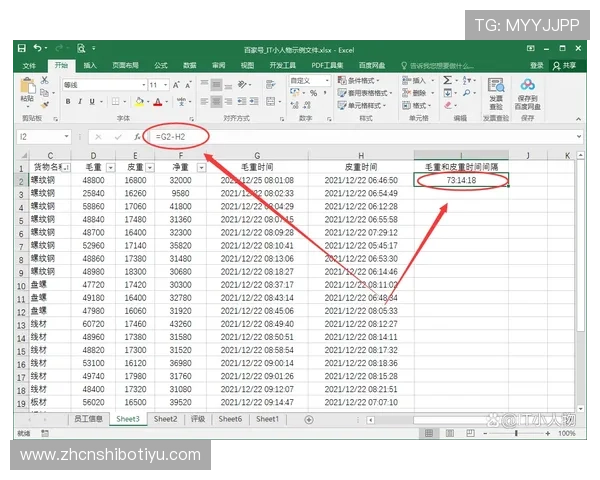Open the number format 自定义 dropdown
600x480 pixels.
[x=327, y=80]
